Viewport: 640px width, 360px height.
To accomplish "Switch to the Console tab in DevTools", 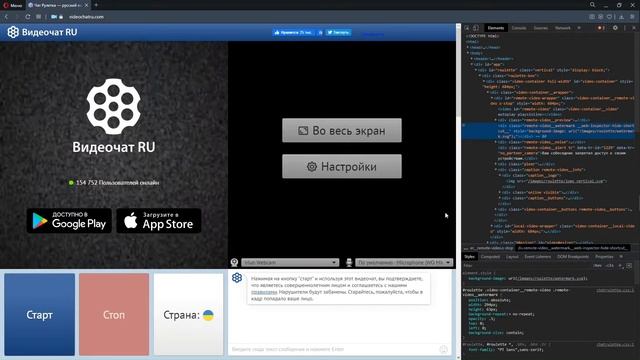I will click(x=519, y=28).
